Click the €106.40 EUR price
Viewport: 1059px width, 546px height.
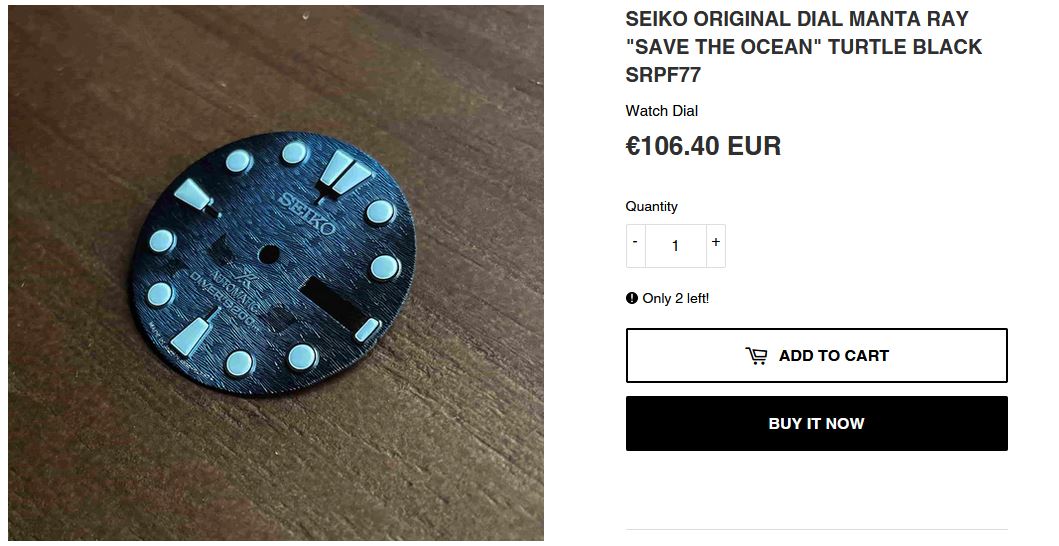click(x=703, y=146)
